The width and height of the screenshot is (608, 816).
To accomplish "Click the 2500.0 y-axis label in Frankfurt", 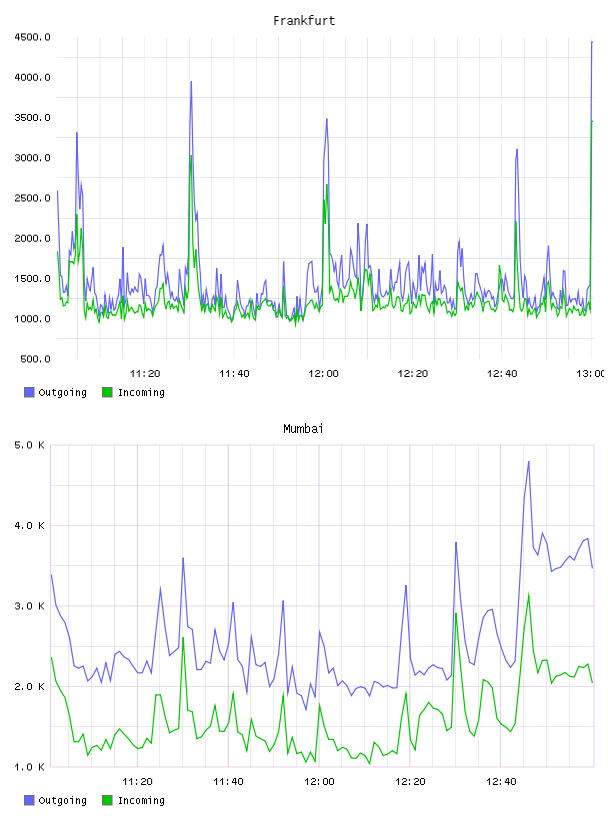I will pos(32,198).
